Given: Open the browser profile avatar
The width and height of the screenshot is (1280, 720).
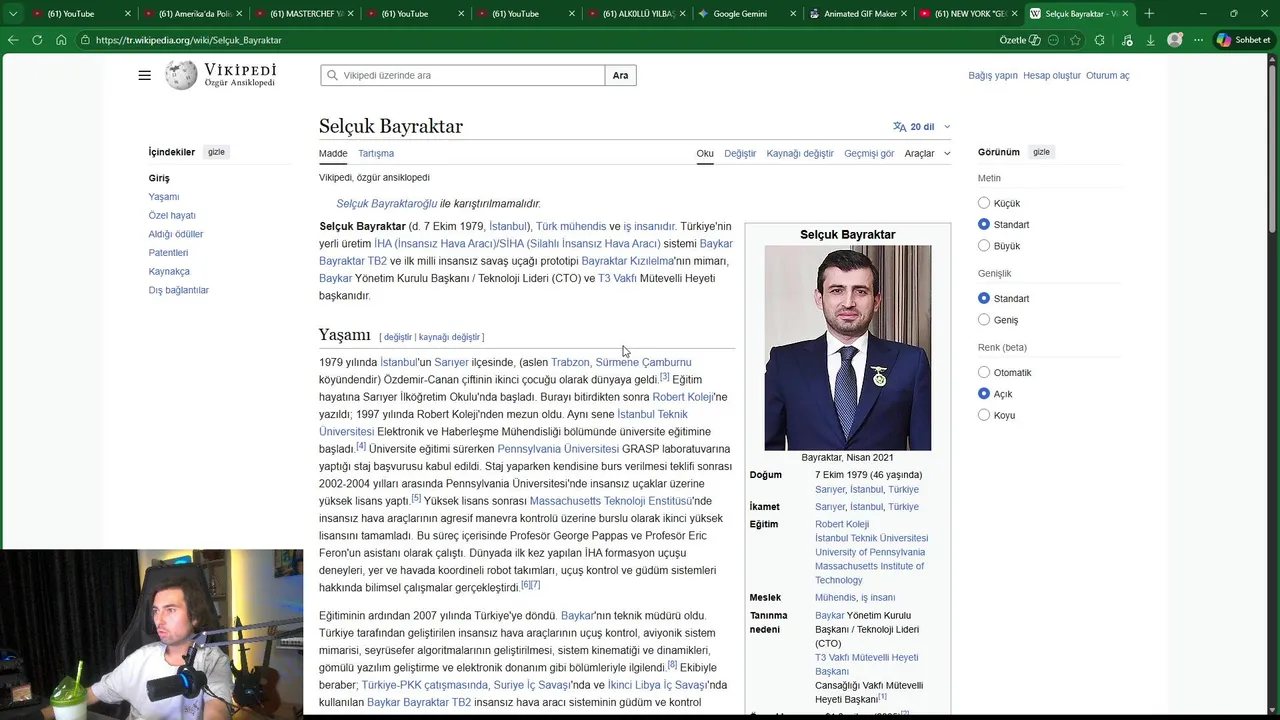Looking at the screenshot, I should 1175,40.
